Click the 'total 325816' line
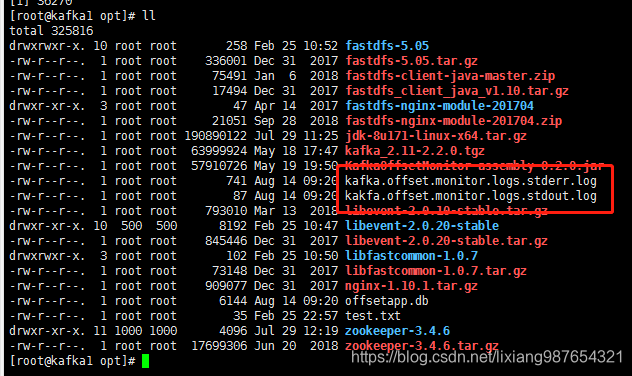Image resolution: width=632 pixels, height=376 pixels. (x=51, y=31)
